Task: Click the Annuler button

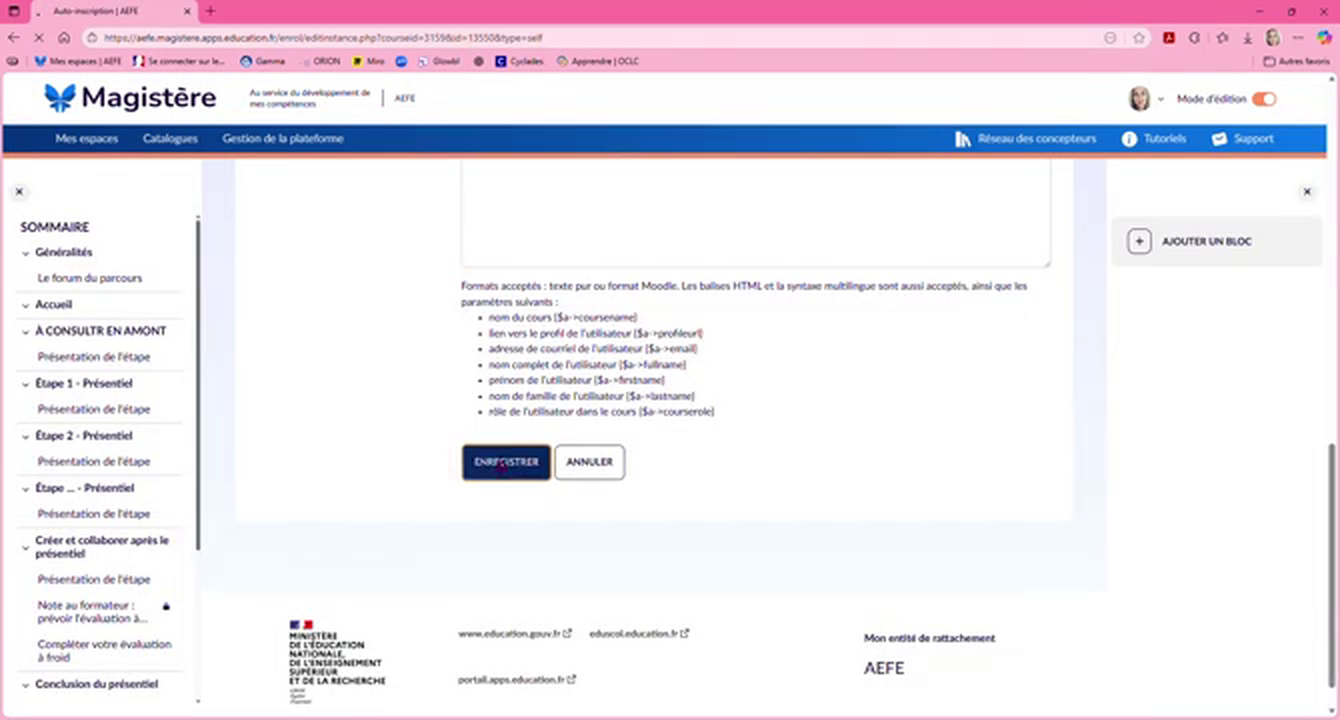Action: [589, 462]
